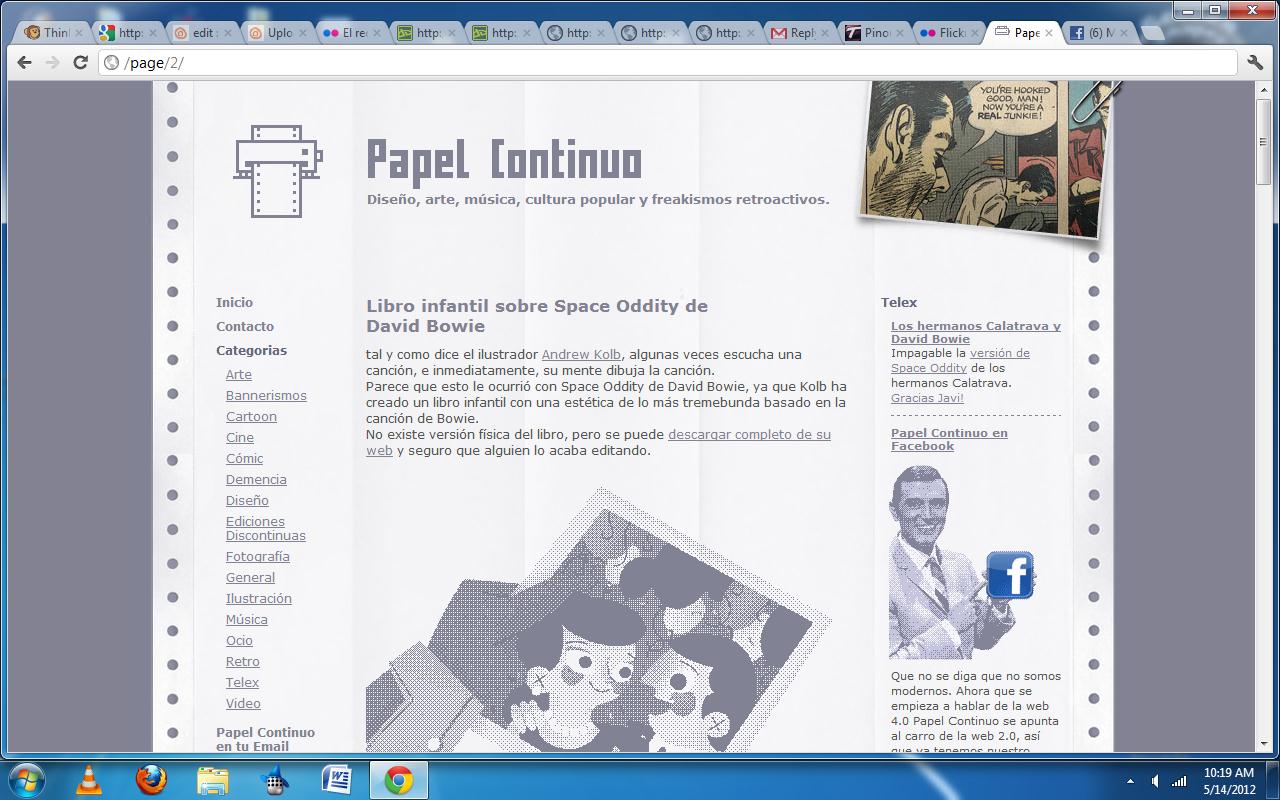This screenshot has width=1280, height=800.
Task: Open the Windows Start button
Action: [x=25, y=779]
